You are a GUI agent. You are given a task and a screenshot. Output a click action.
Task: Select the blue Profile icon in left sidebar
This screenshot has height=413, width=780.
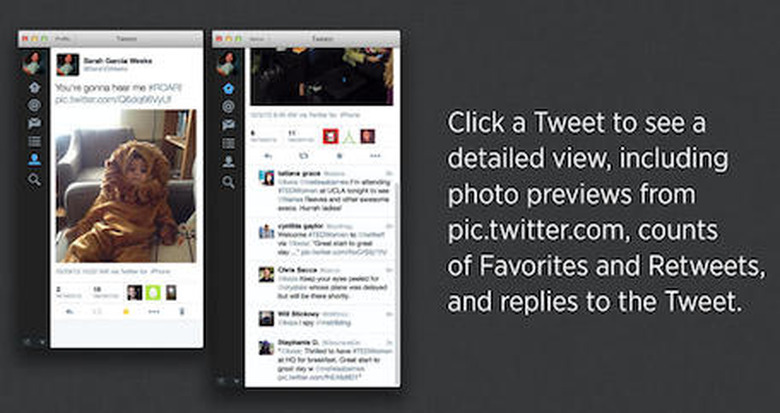tap(34, 160)
